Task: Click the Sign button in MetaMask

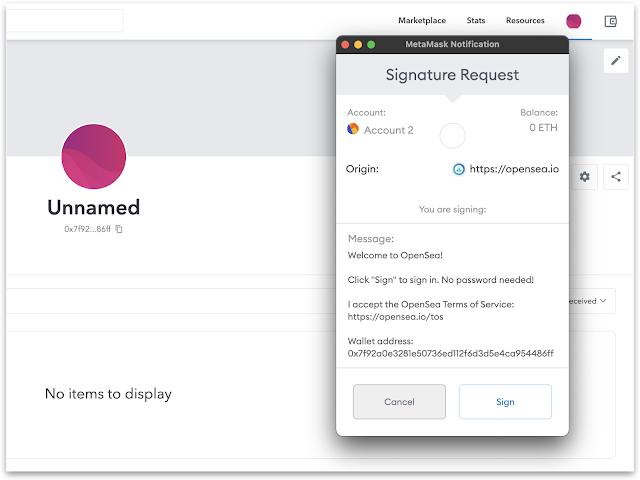Action: click(505, 402)
